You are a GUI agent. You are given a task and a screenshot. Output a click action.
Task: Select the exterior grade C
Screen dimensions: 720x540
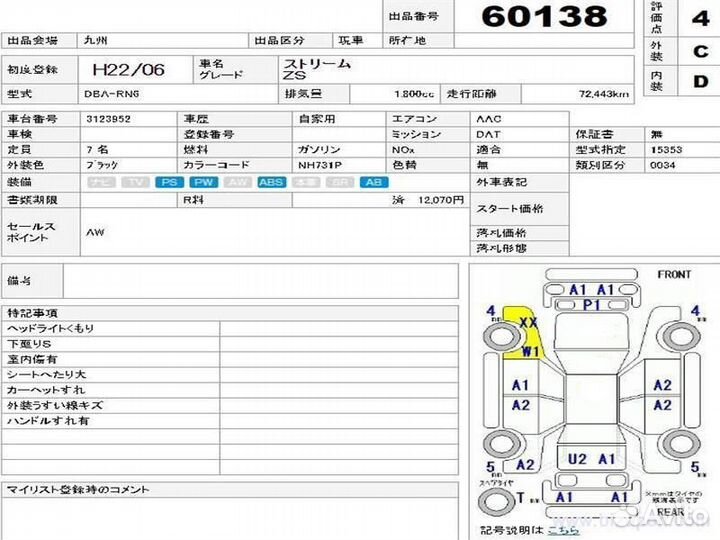point(701,51)
